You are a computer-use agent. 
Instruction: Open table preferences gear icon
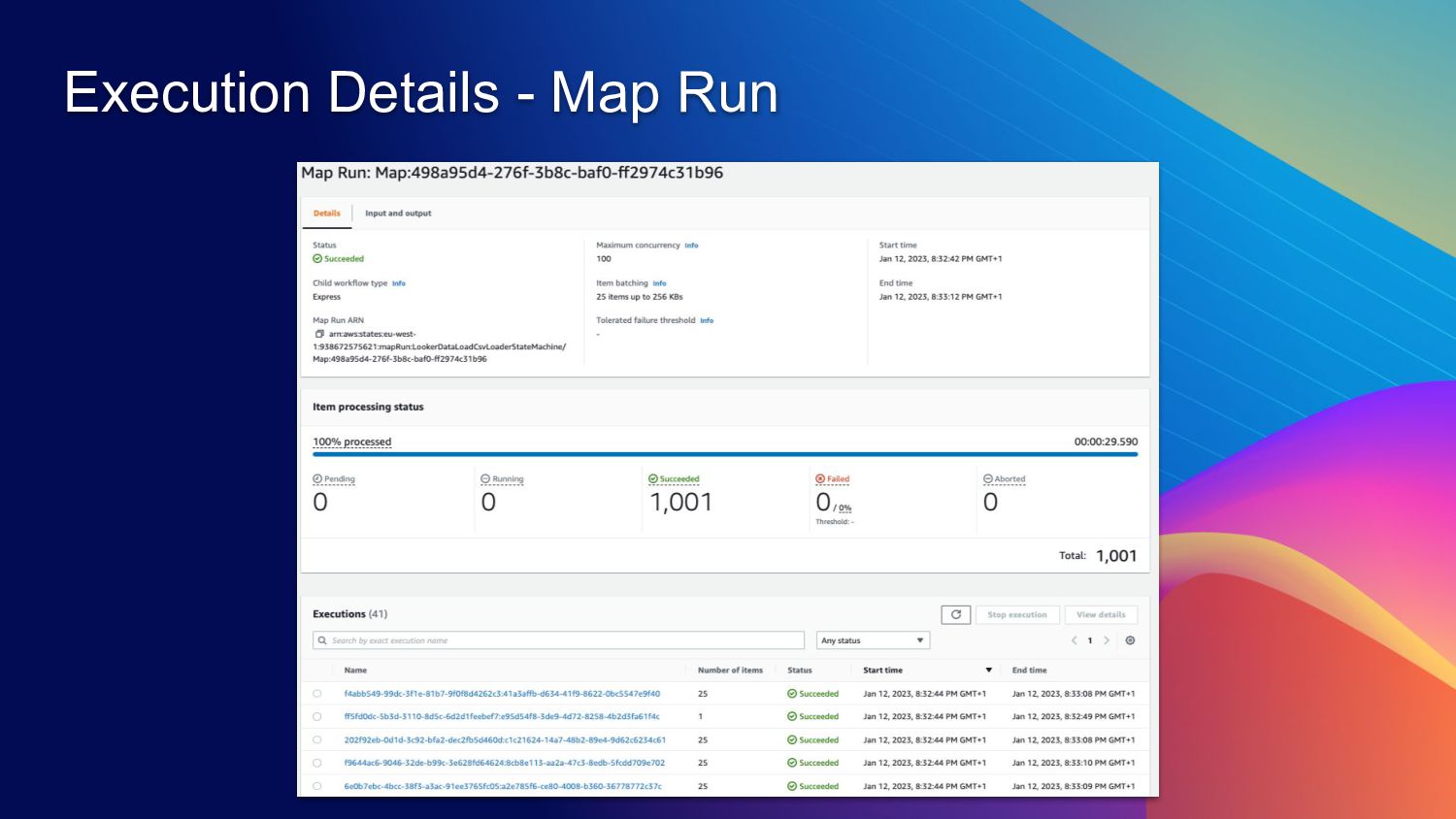point(1130,640)
